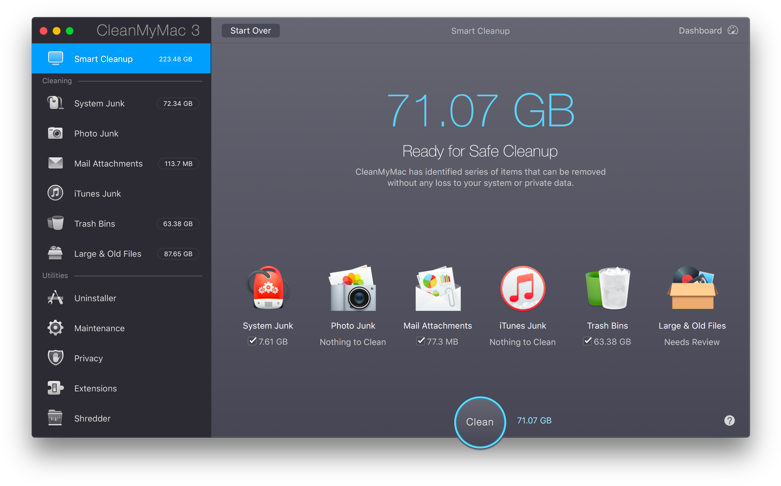Click the 223.48 GB Smart Cleanup total

(175, 59)
